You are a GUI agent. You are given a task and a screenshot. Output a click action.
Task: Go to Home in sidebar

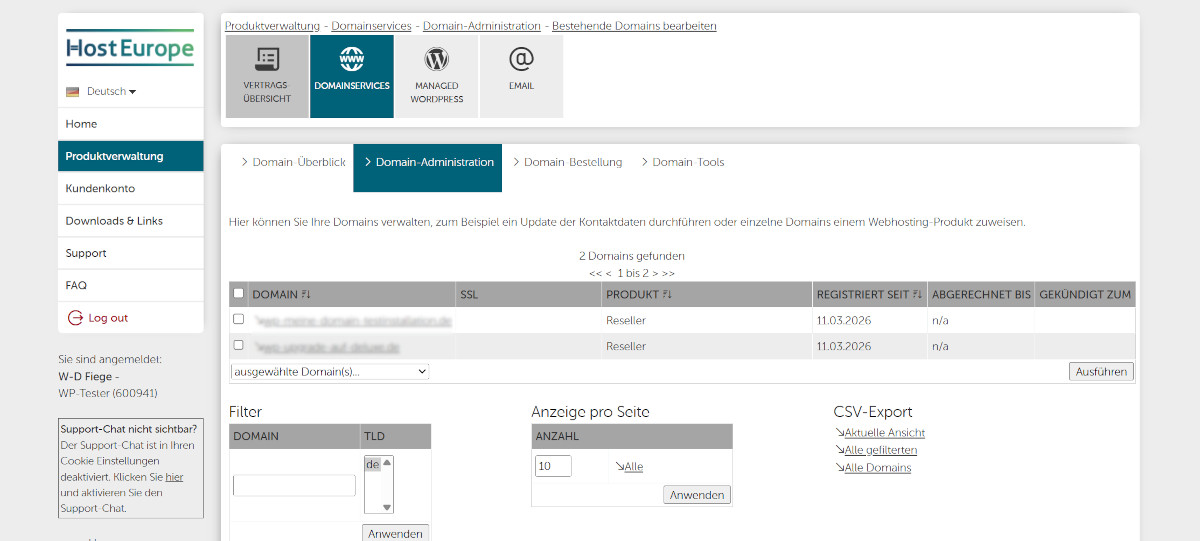pos(131,124)
